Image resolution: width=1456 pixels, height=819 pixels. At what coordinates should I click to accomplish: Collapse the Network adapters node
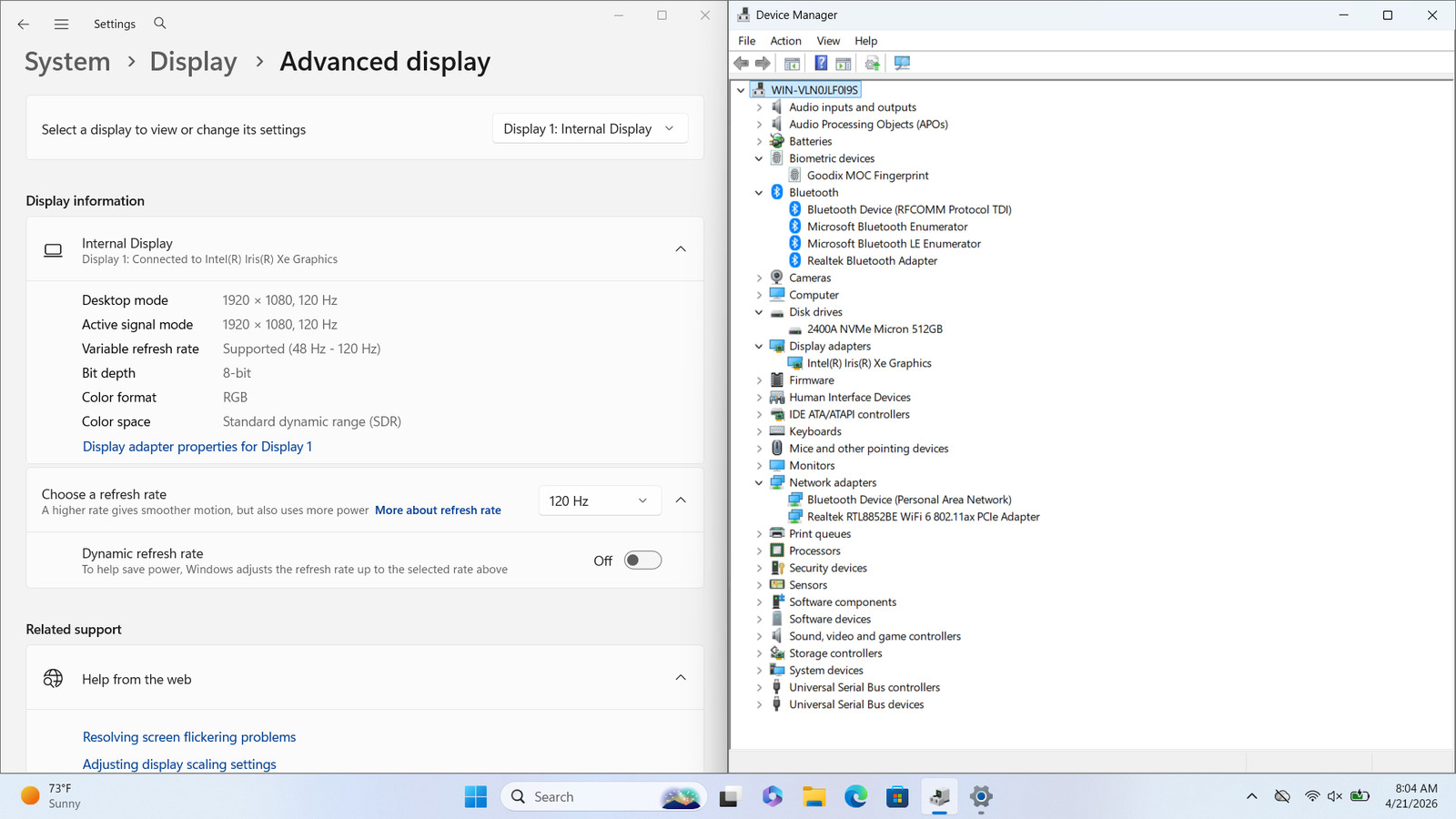(759, 483)
